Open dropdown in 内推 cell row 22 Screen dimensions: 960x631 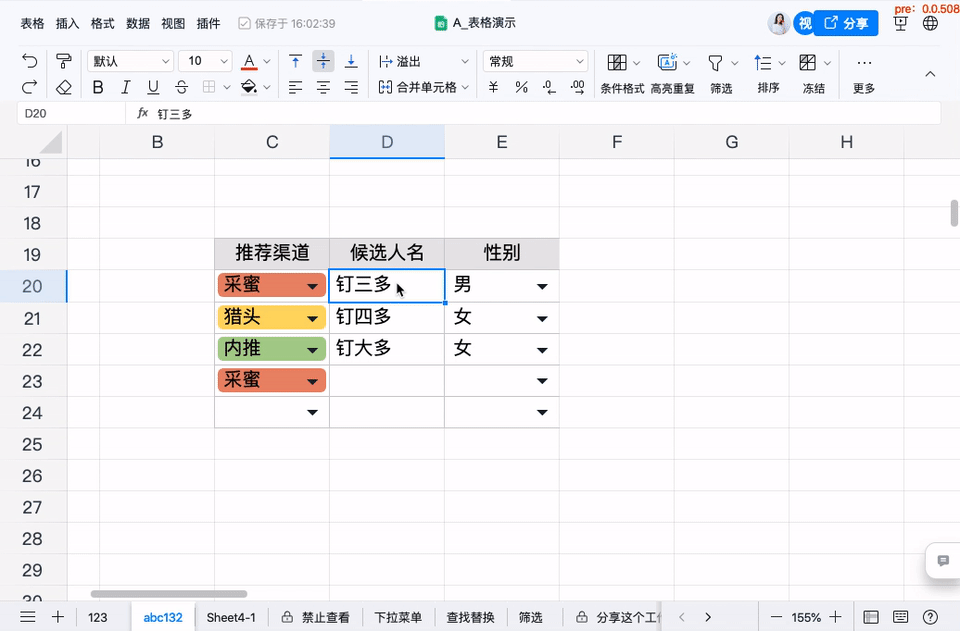(312, 350)
